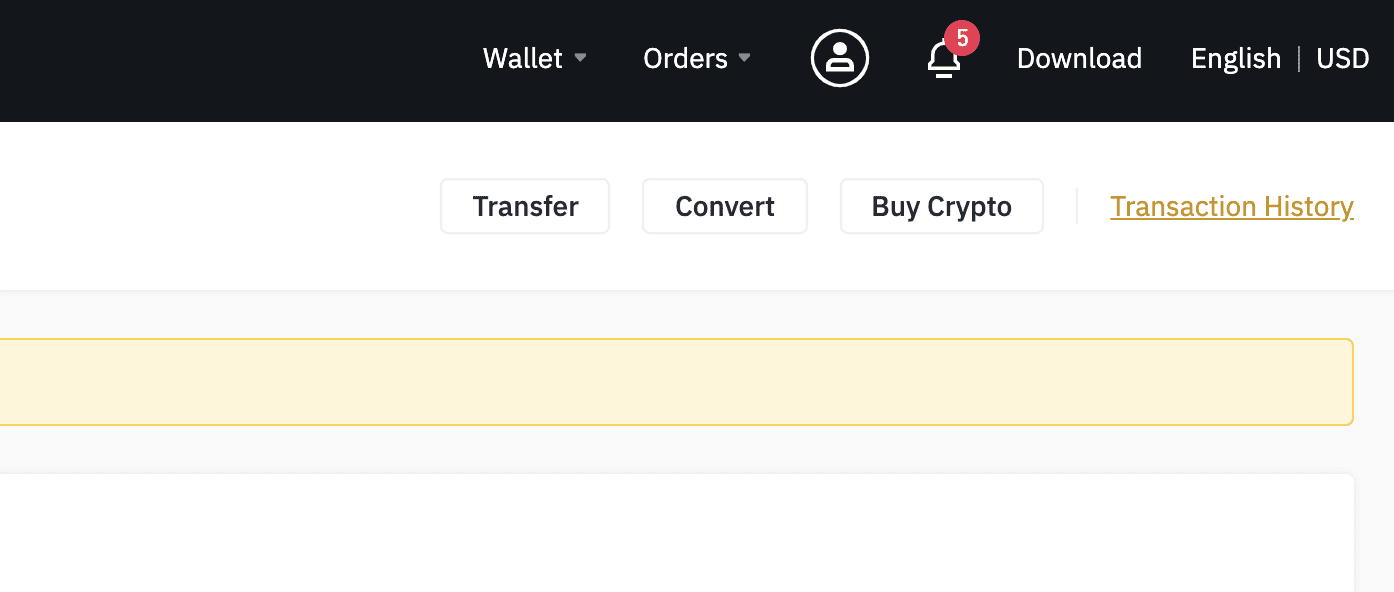The height and width of the screenshot is (592, 1394).
Task: Open the Orders menu label
Action: pos(685,58)
